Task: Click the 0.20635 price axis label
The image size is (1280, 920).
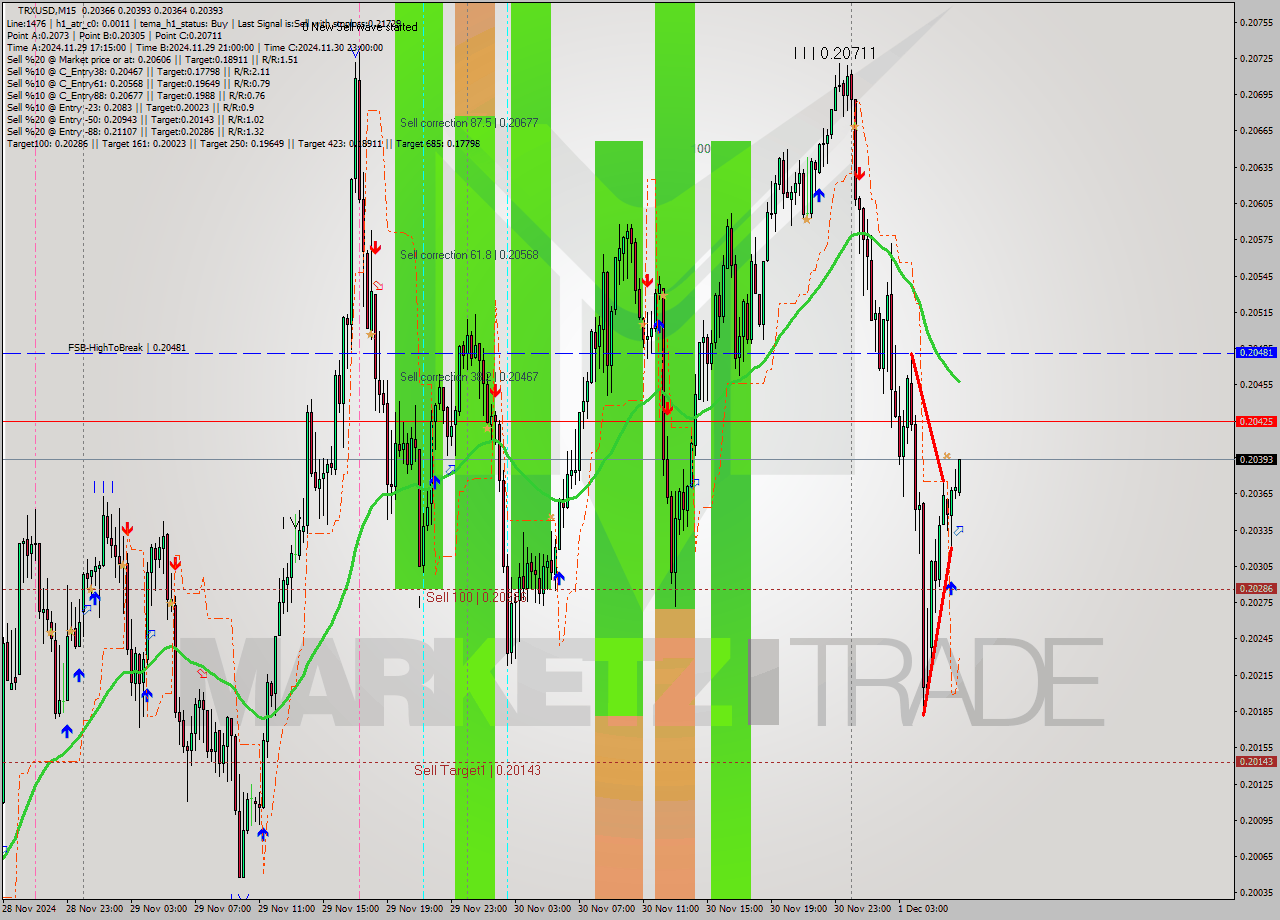Action: point(1257,167)
